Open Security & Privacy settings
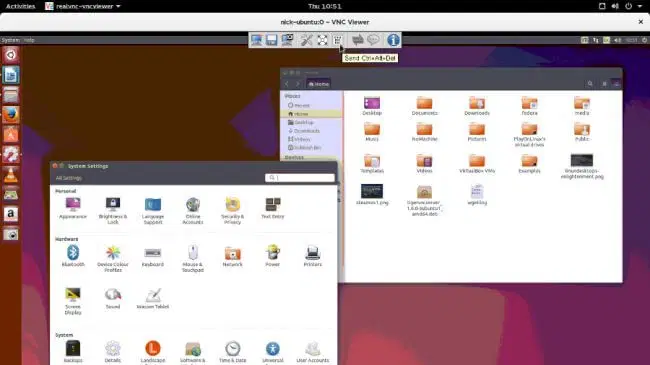 point(233,211)
